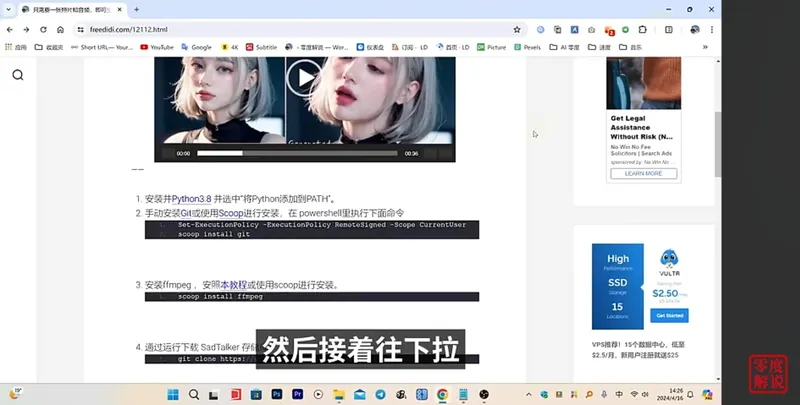Open the Git download link
Image resolution: width=800 pixels, height=405 pixels.
186,213
